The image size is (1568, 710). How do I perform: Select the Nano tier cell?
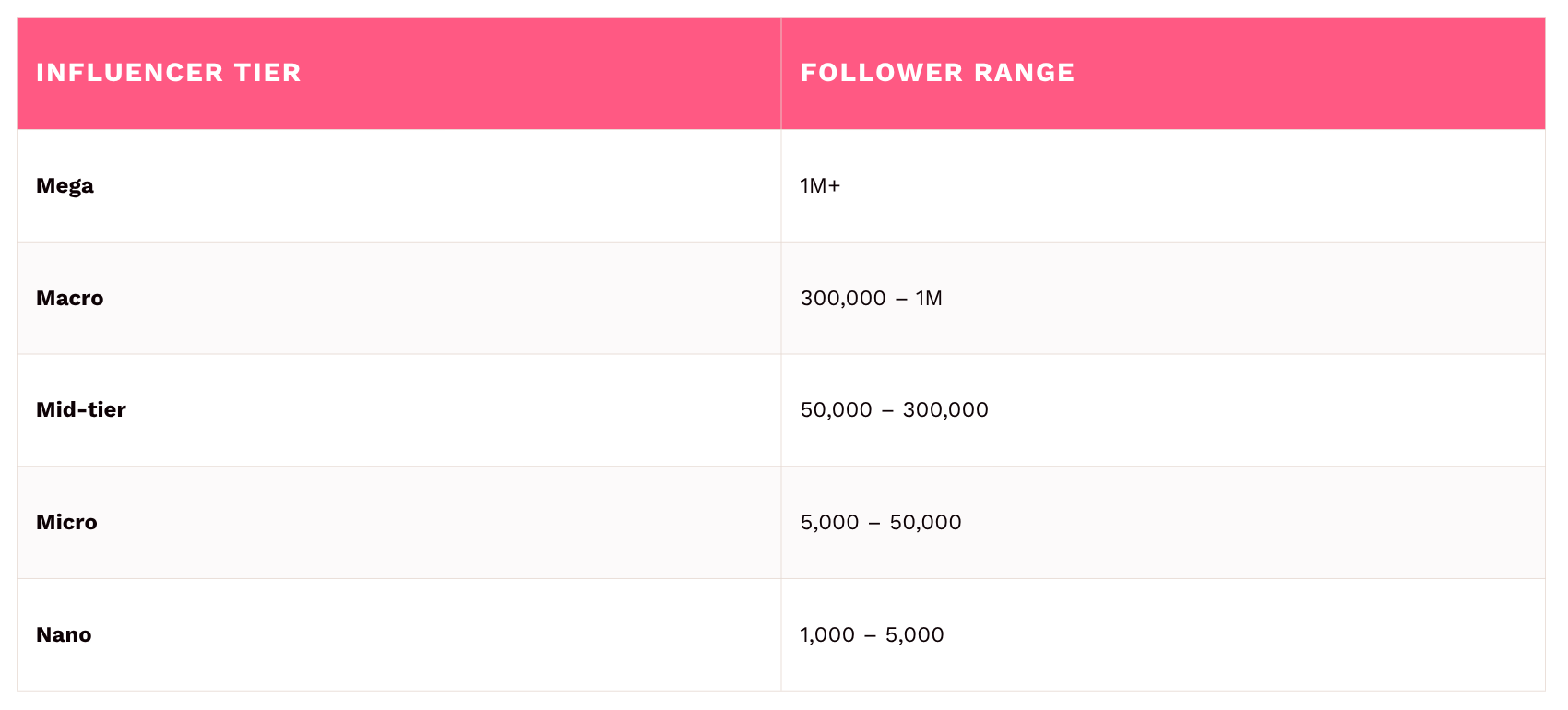(64, 634)
